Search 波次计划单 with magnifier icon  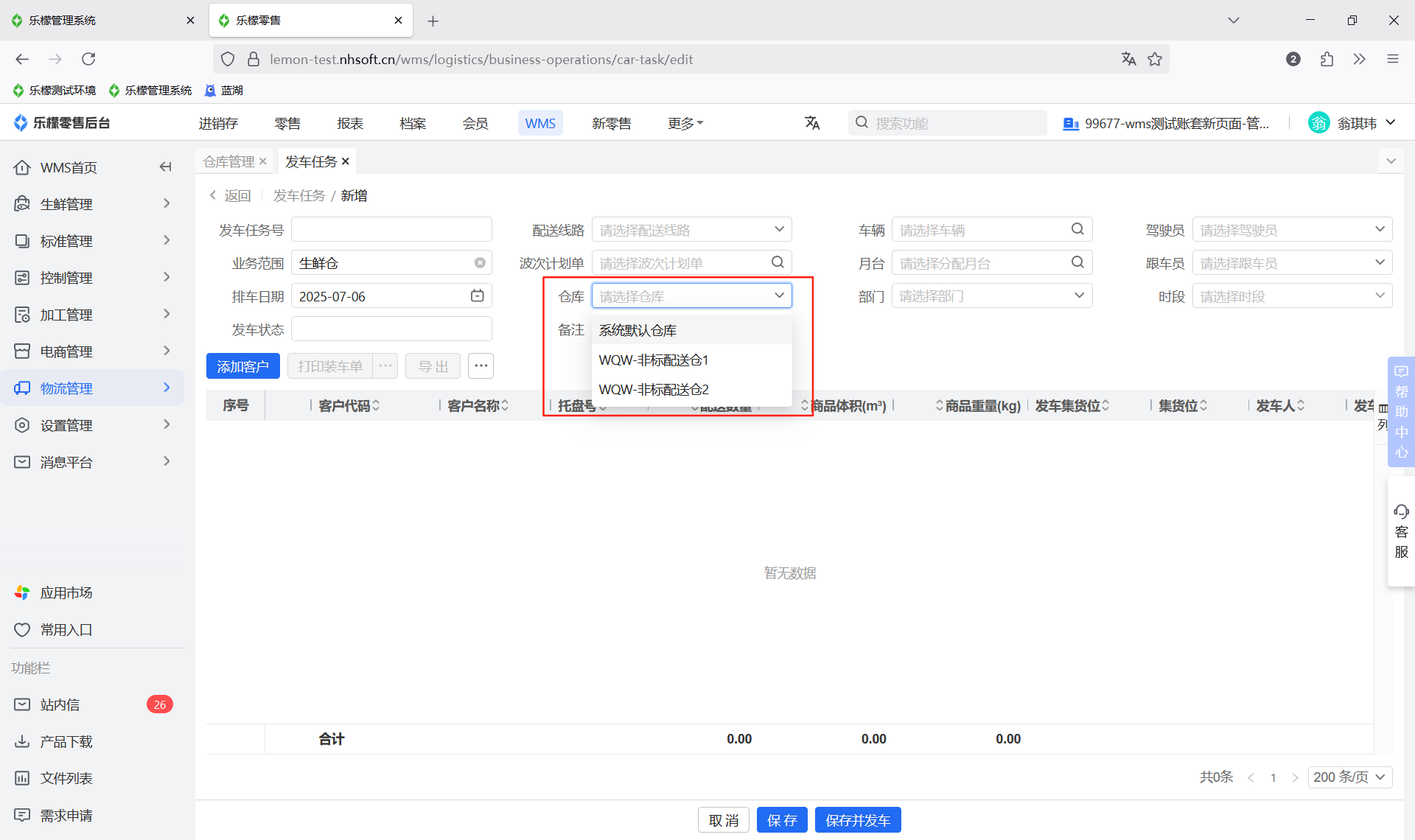[x=778, y=262]
